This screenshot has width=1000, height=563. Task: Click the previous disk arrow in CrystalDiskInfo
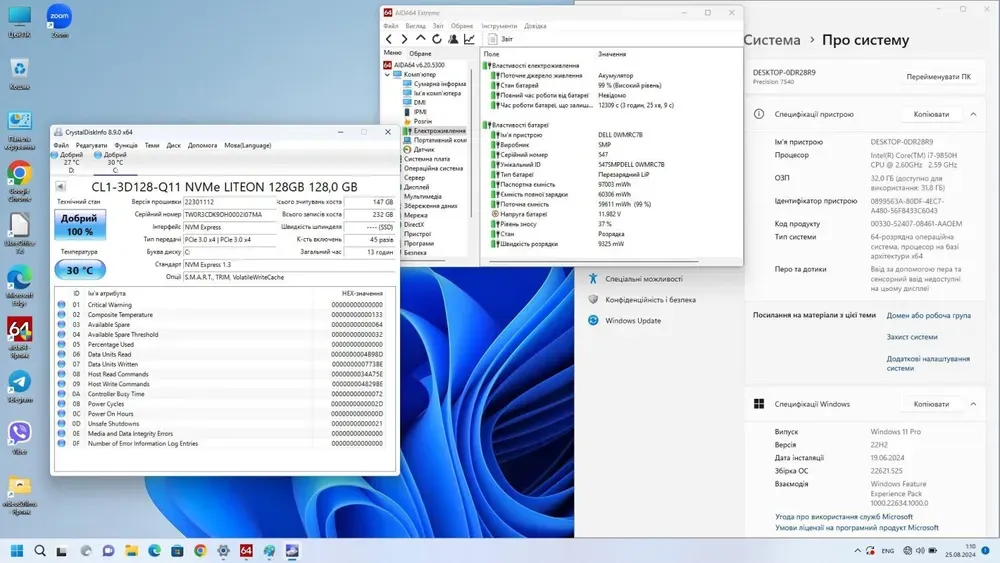click(60, 187)
